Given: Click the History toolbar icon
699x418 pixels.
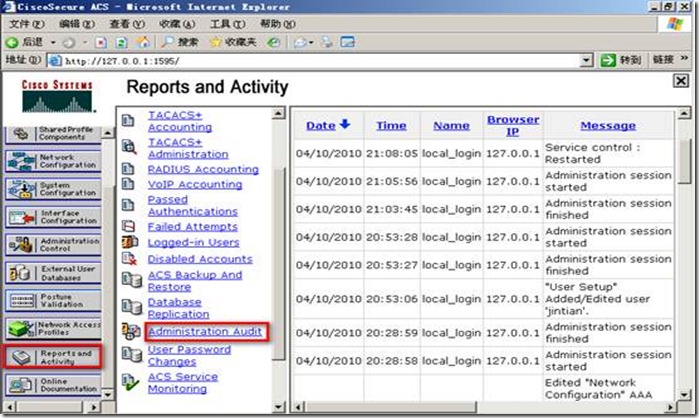Looking at the screenshot, I should [273, 42].
